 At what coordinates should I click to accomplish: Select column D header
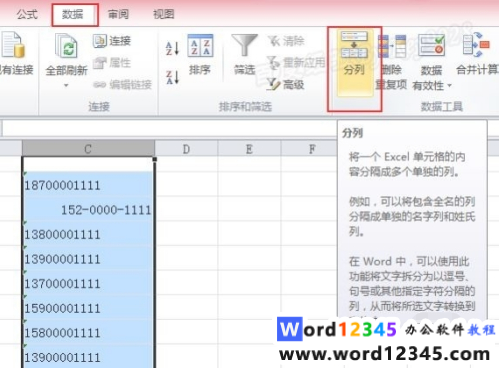(x=186, y=148)
